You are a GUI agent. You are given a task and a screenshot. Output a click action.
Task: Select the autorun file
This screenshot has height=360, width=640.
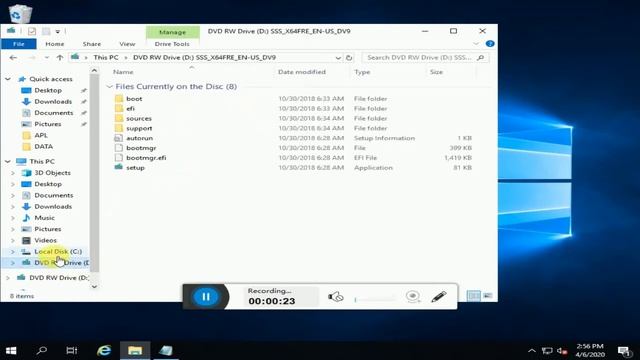pyautogui.click(x=139, y=138)
